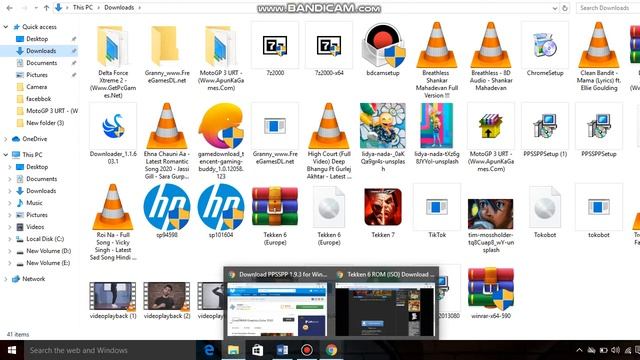Go back to the previous folder
640x360 pixels.
point(9,8)
